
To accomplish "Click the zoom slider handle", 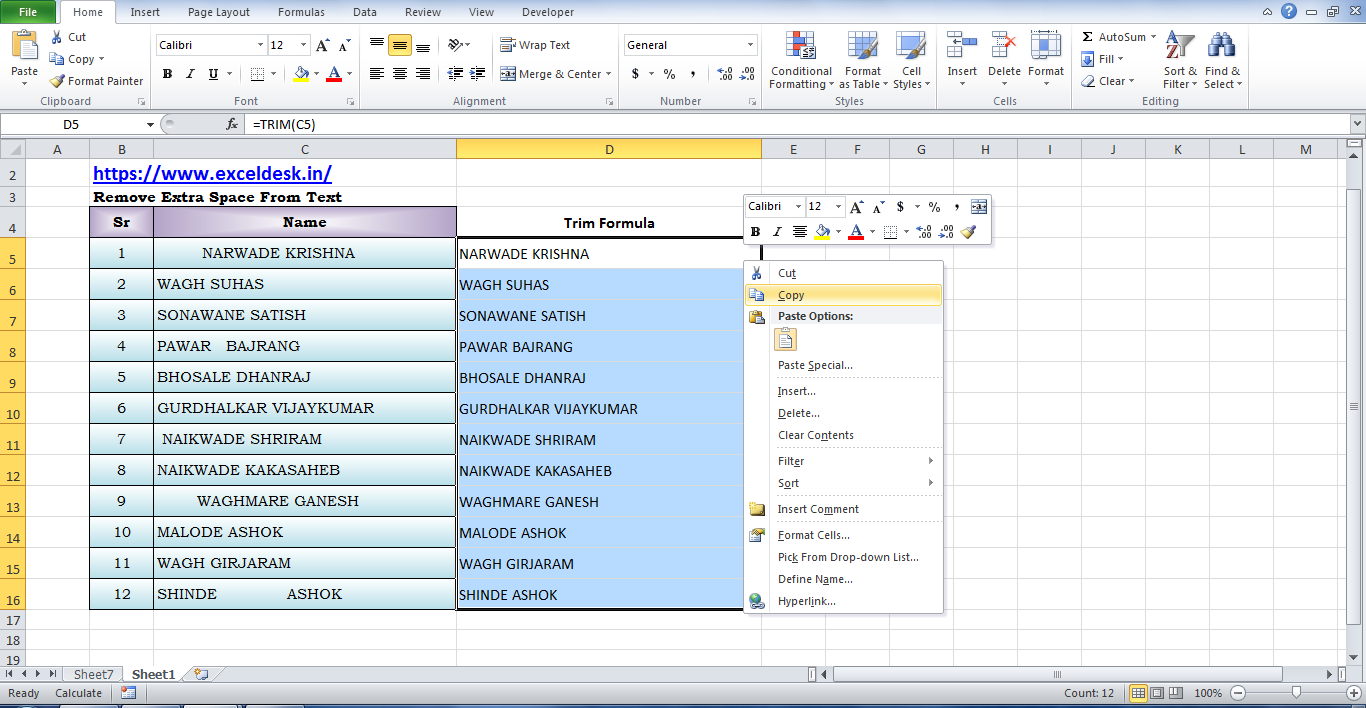I will click(x=1296, y=693).
